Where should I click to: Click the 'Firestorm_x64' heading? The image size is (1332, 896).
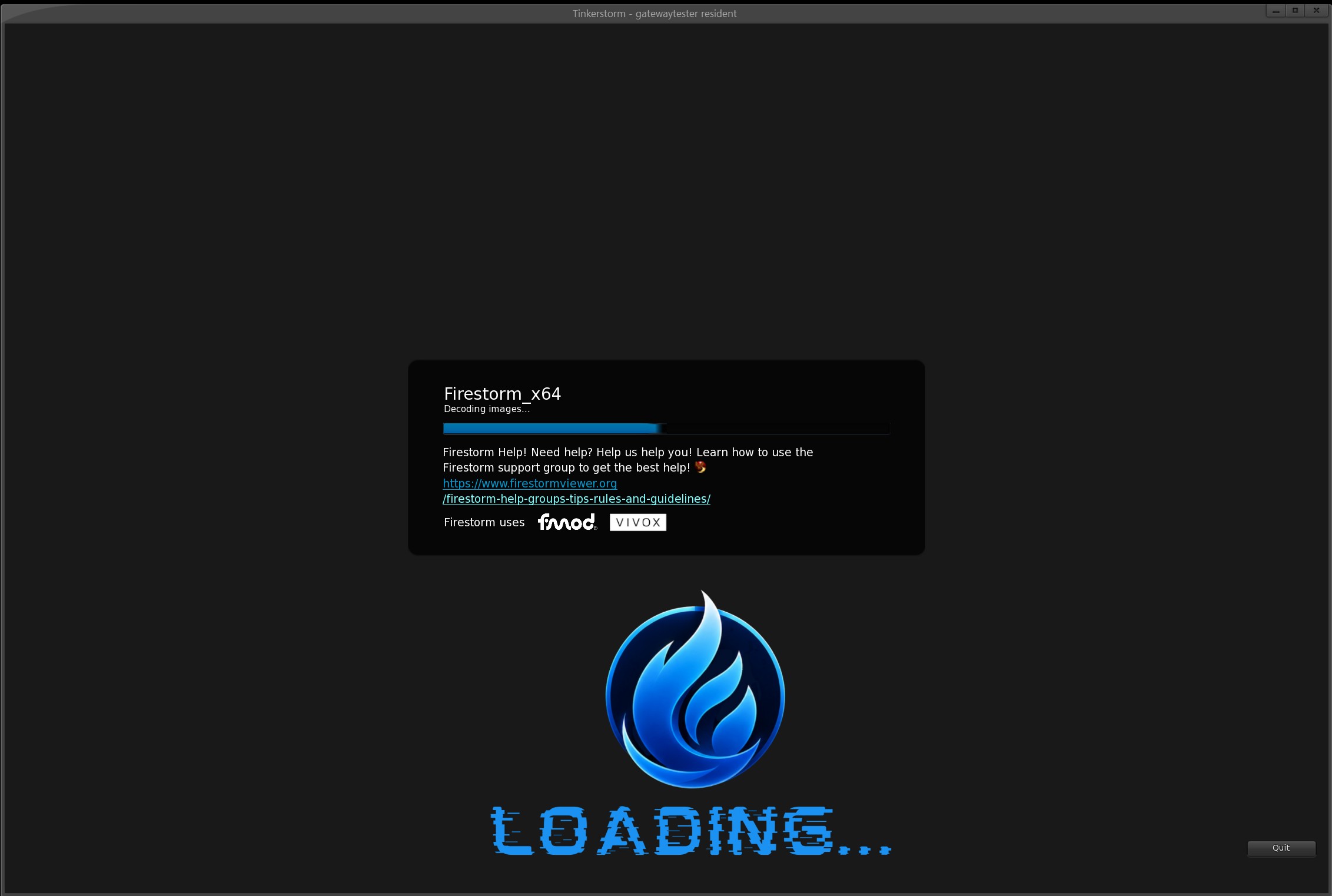(502, 394)
